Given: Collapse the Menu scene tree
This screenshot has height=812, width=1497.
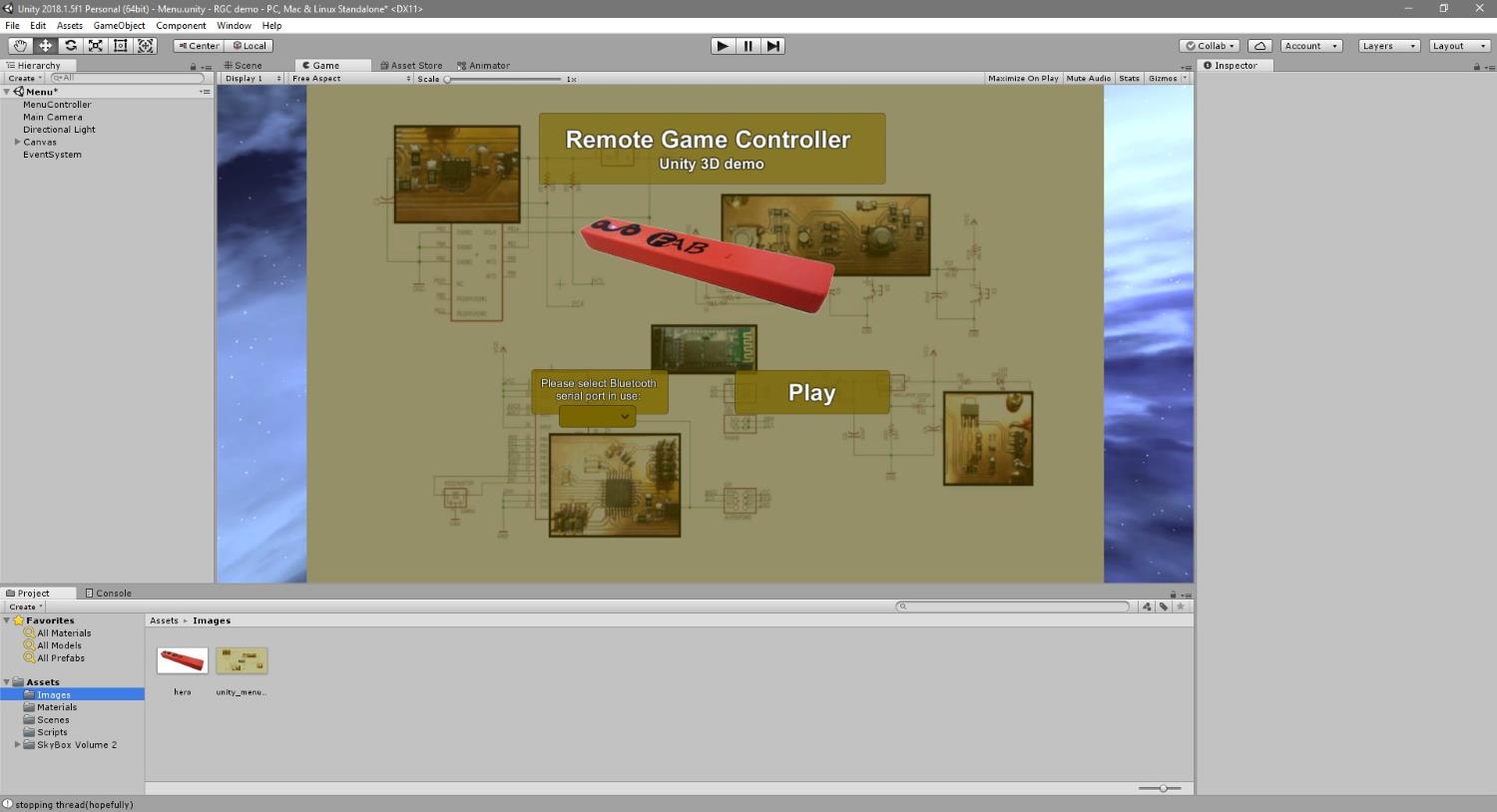Looking at the screenshot, I should [7, 92].
